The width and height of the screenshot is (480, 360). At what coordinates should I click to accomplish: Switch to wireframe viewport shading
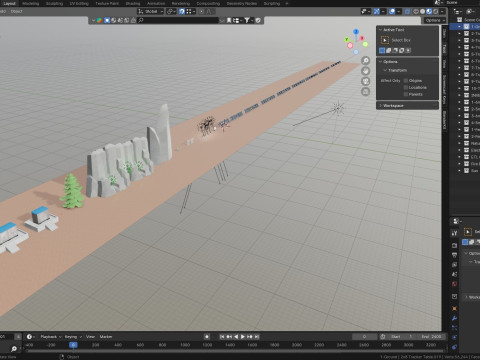click(416, 11)
